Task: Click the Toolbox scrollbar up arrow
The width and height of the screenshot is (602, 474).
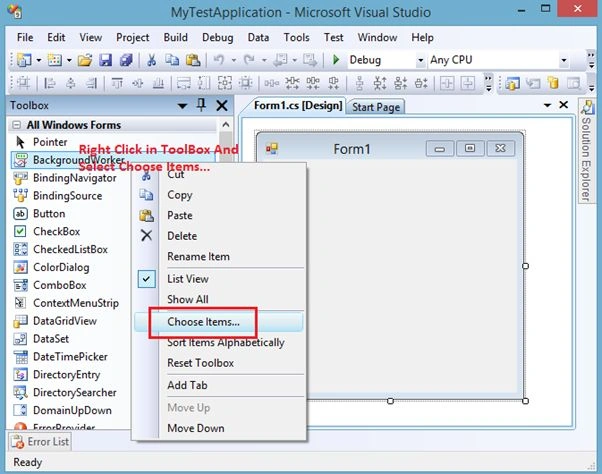Action: [x=226, y=125]
